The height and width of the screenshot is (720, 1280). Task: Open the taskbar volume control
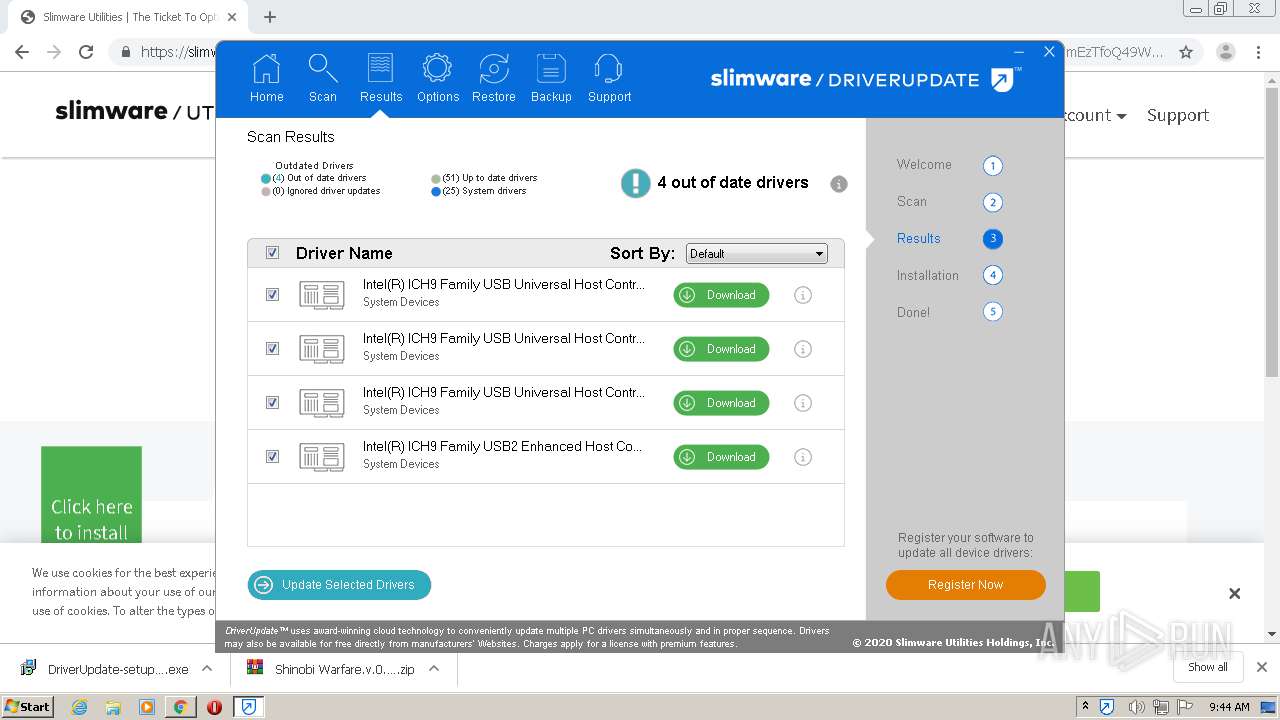coord(1136,707)
